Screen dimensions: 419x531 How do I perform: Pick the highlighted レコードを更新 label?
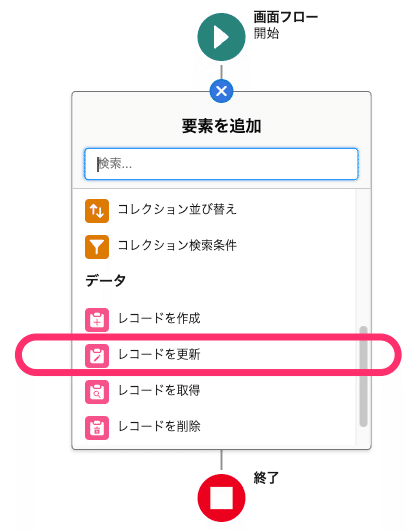pyautogui.click(x=159, y=354)
